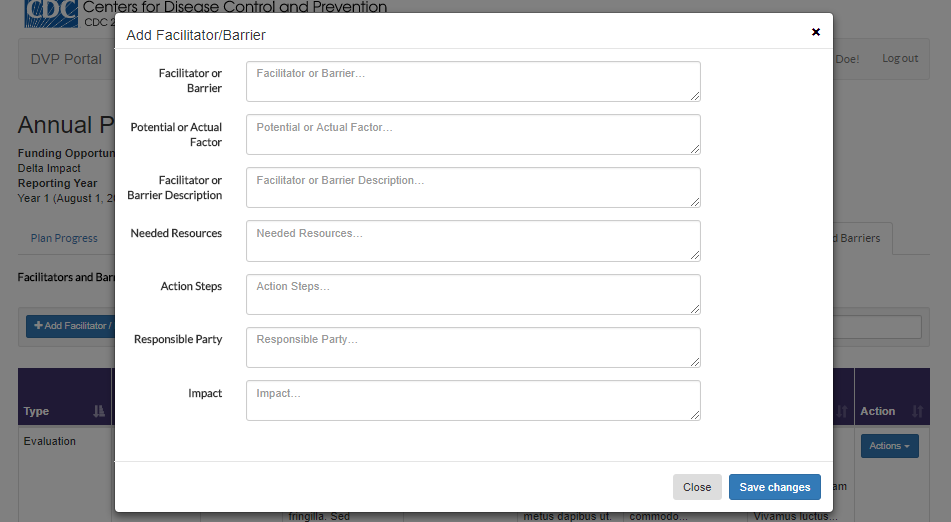This screenshot has width=951, height=522.
Task: Click the sort icon in Action column
Action: coord(918,411)
